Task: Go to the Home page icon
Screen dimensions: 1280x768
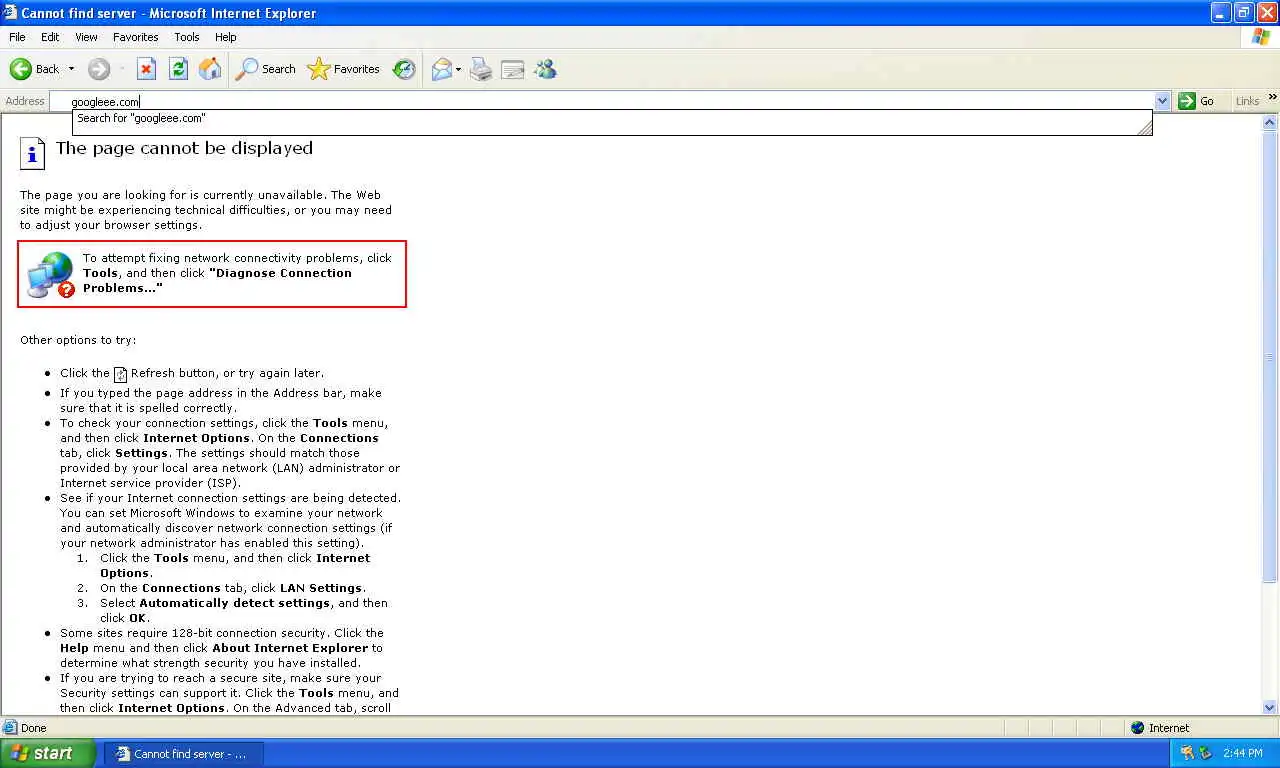Action: (x=210, y=69)
